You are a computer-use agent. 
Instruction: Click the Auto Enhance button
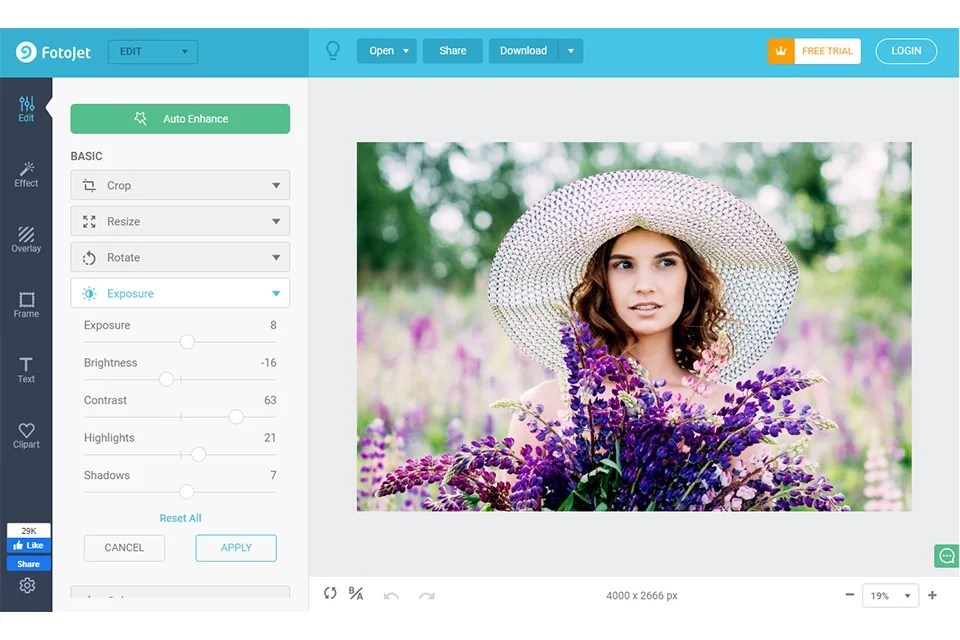click(x=179, y=118)
